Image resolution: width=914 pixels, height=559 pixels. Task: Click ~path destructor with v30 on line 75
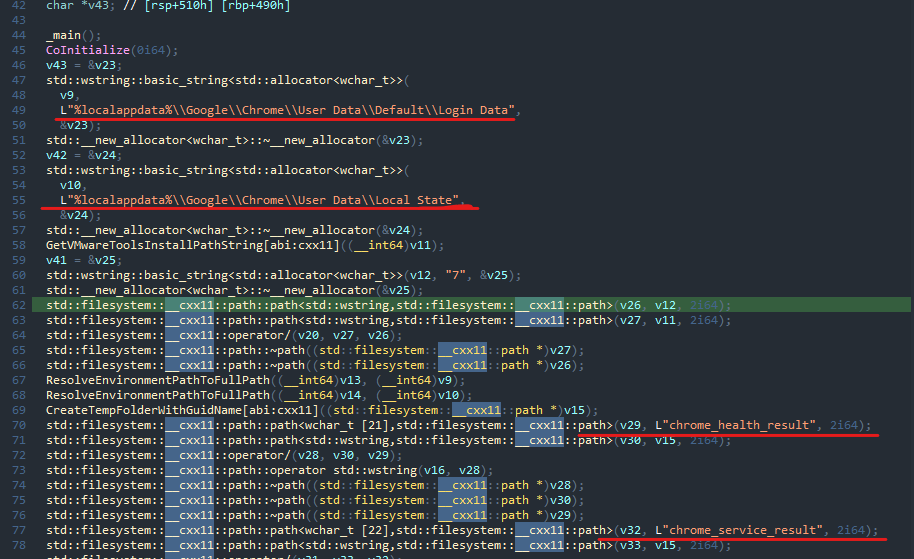coord(315,501)
